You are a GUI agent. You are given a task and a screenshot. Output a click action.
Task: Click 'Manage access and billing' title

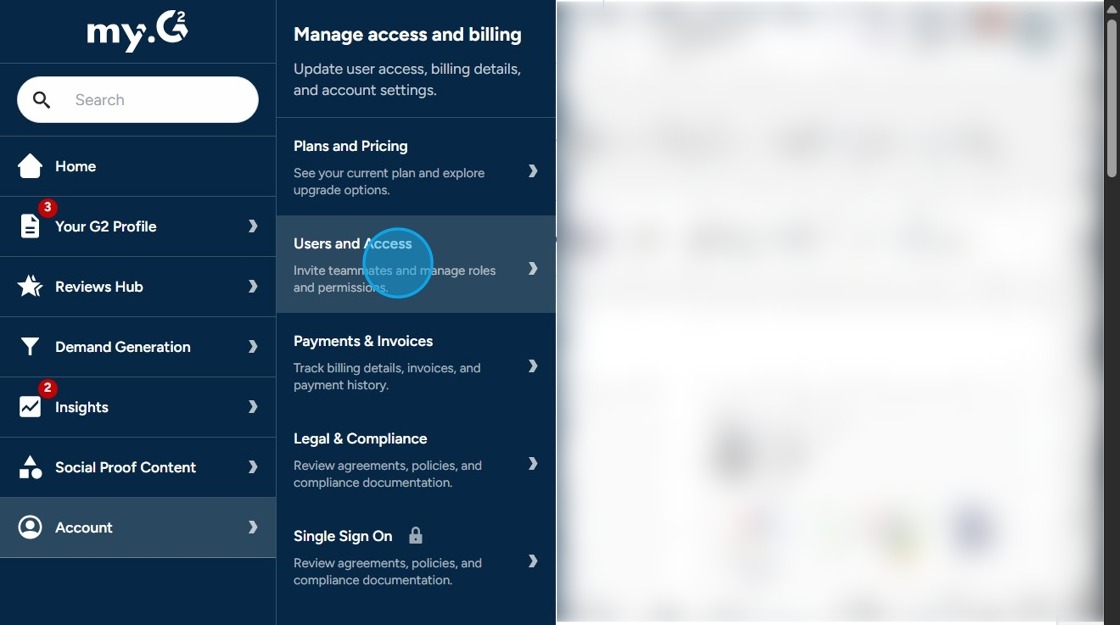coord(407,34)
